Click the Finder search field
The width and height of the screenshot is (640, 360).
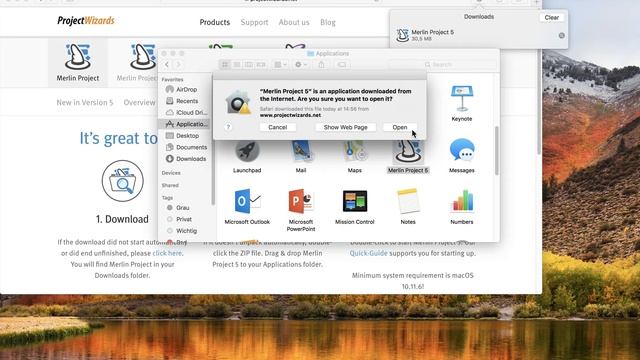[x=442, y=64]
